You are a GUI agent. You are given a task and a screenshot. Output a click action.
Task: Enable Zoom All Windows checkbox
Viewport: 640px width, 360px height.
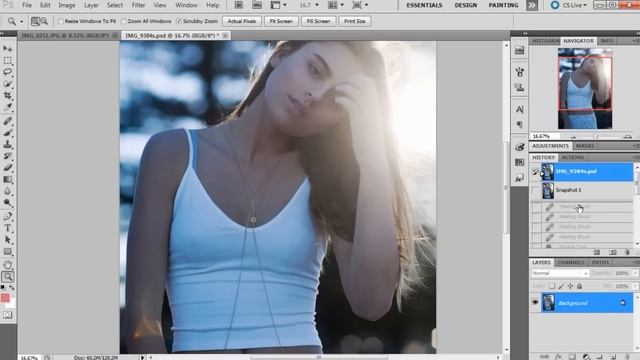pyautogui.click(x=124, y=21)
